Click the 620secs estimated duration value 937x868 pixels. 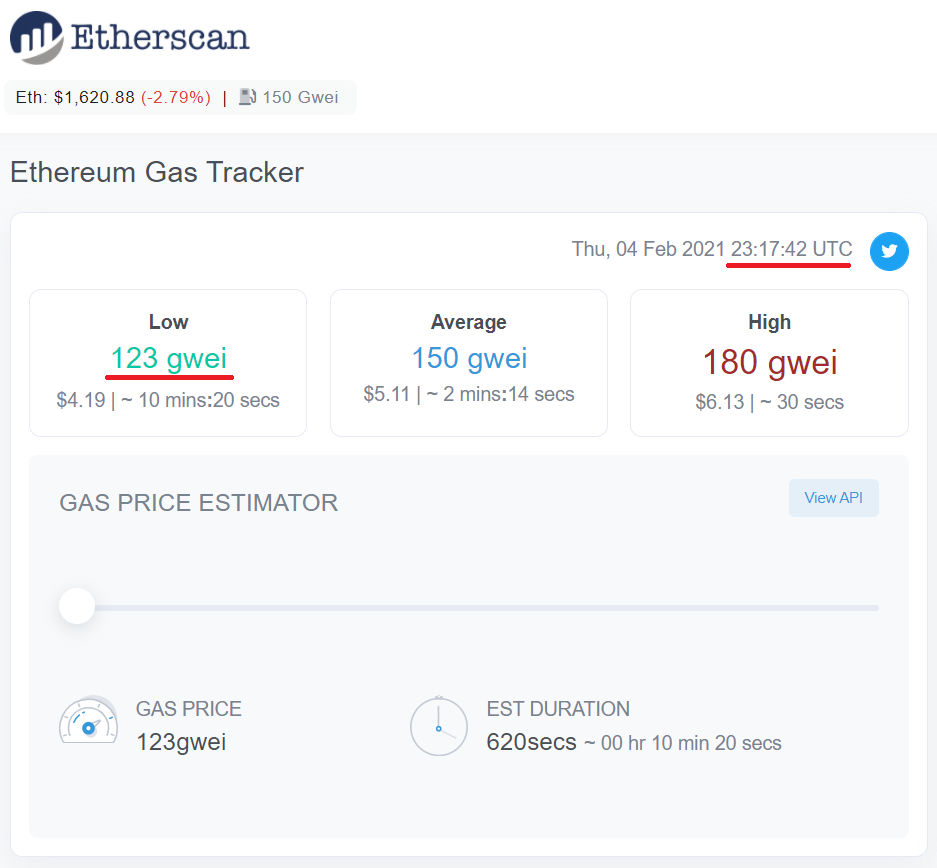click(531, 742)
